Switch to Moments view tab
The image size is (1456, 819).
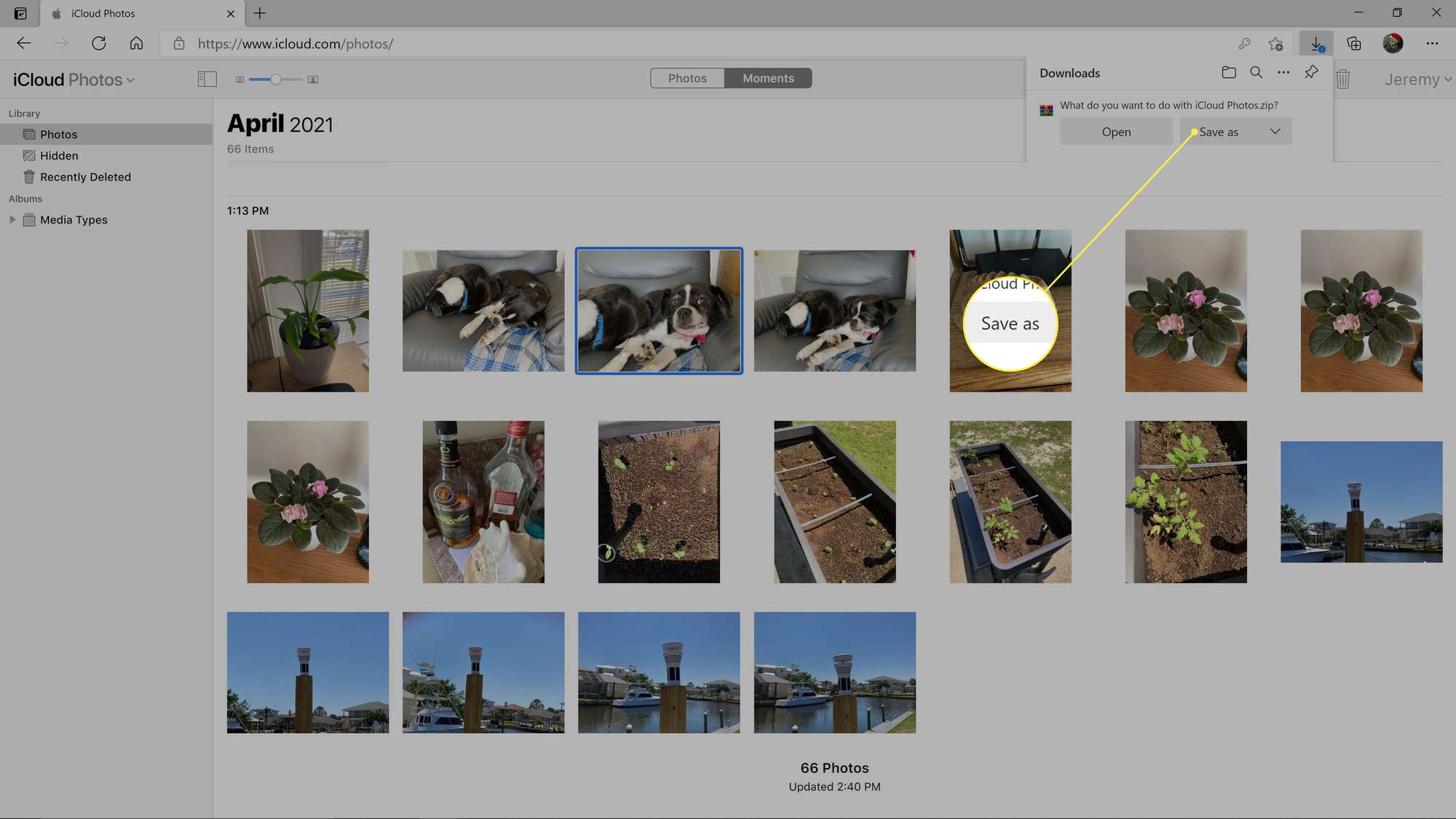click(x=767, y=78)
